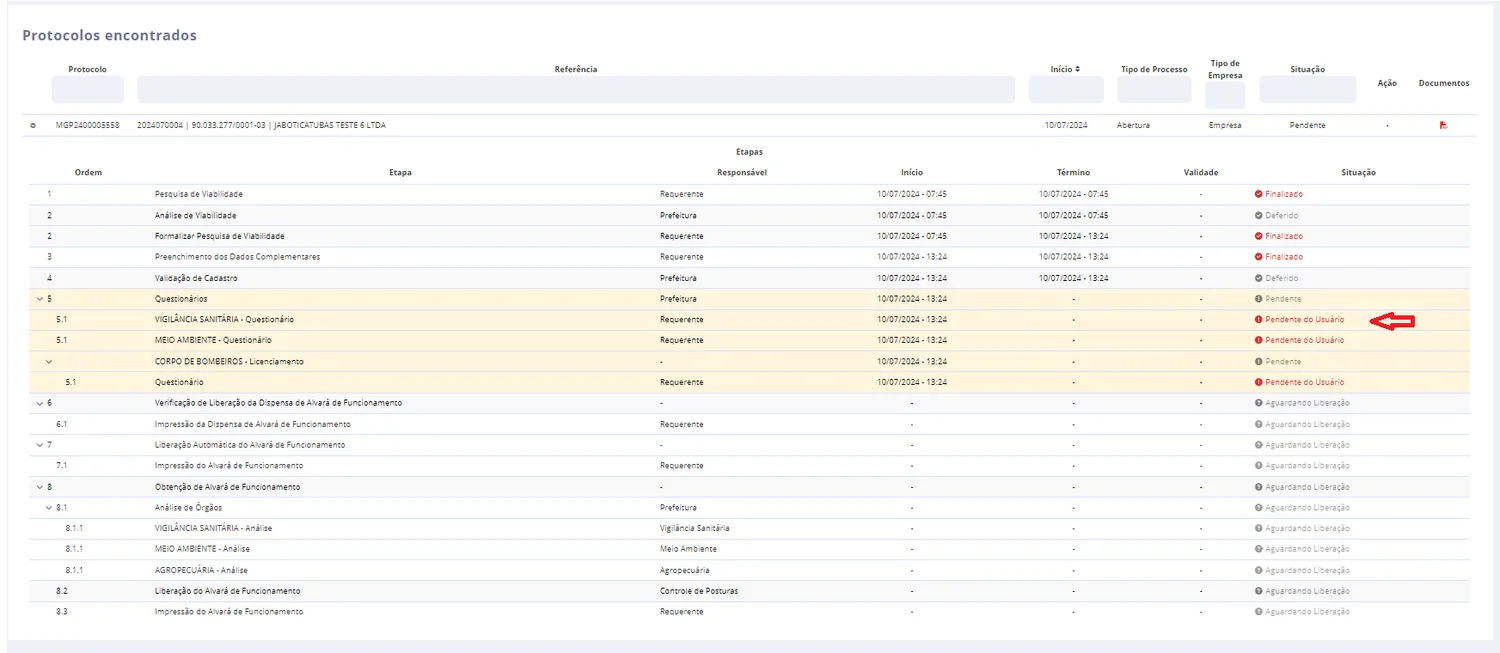1500x653 pixels.
Task: Open Pendente do Usuário for Corpo de Bombeiros Questionário 5.1
Action: click(x=1304, y=382)
